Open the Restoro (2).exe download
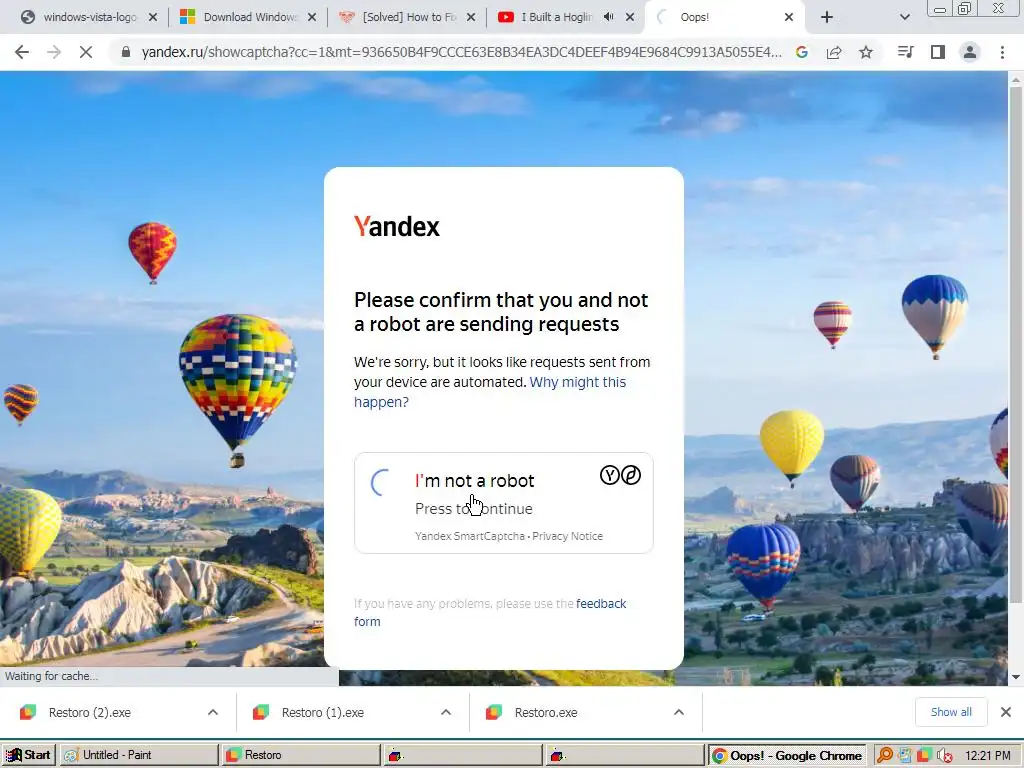The image size is (1024, 768). pyautogui.click(x=89, y=712)
